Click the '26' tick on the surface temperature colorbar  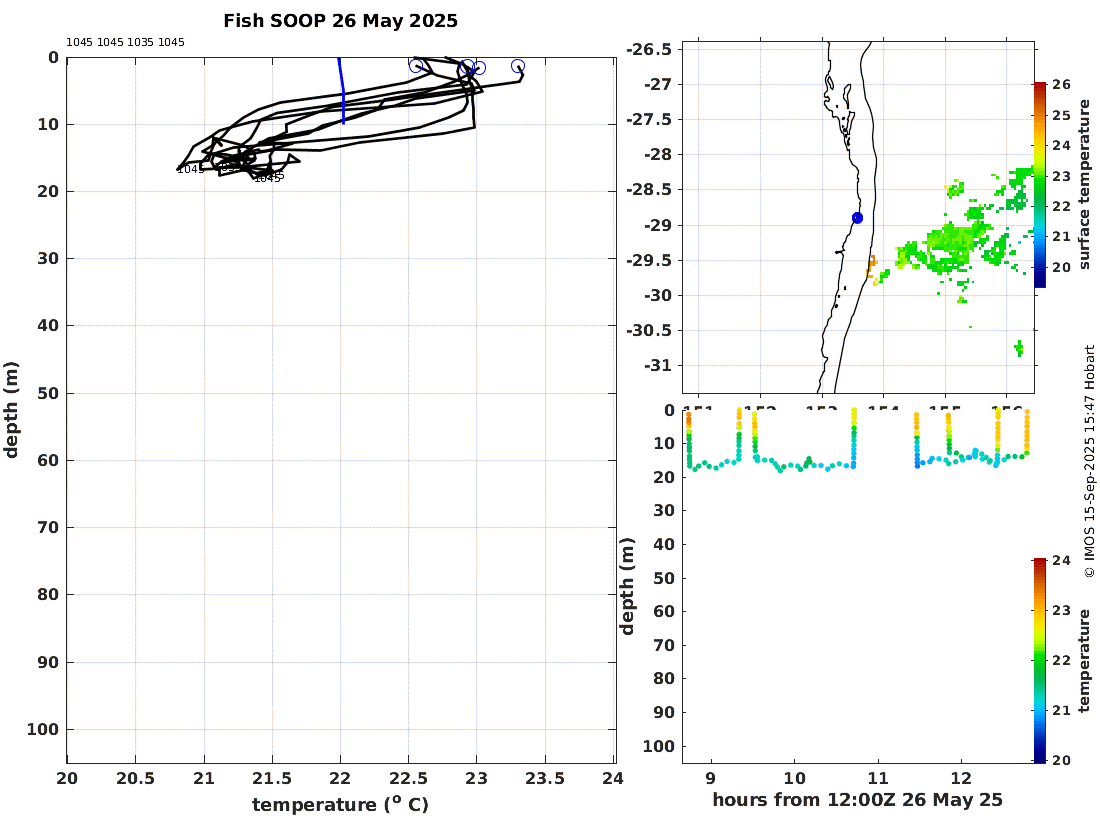click(x=1061, y=85)
